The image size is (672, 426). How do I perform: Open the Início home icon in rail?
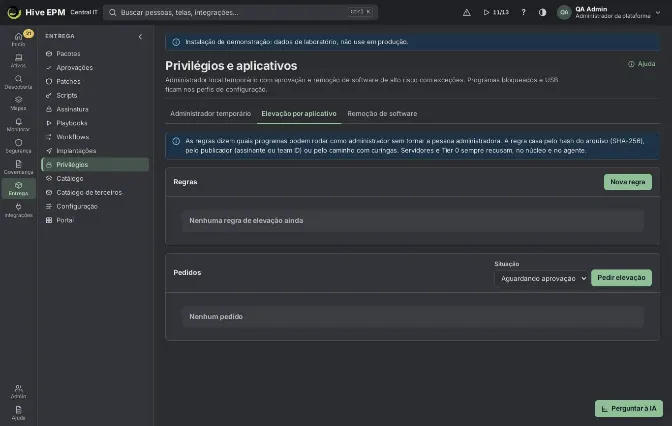(x=18, y=39)
